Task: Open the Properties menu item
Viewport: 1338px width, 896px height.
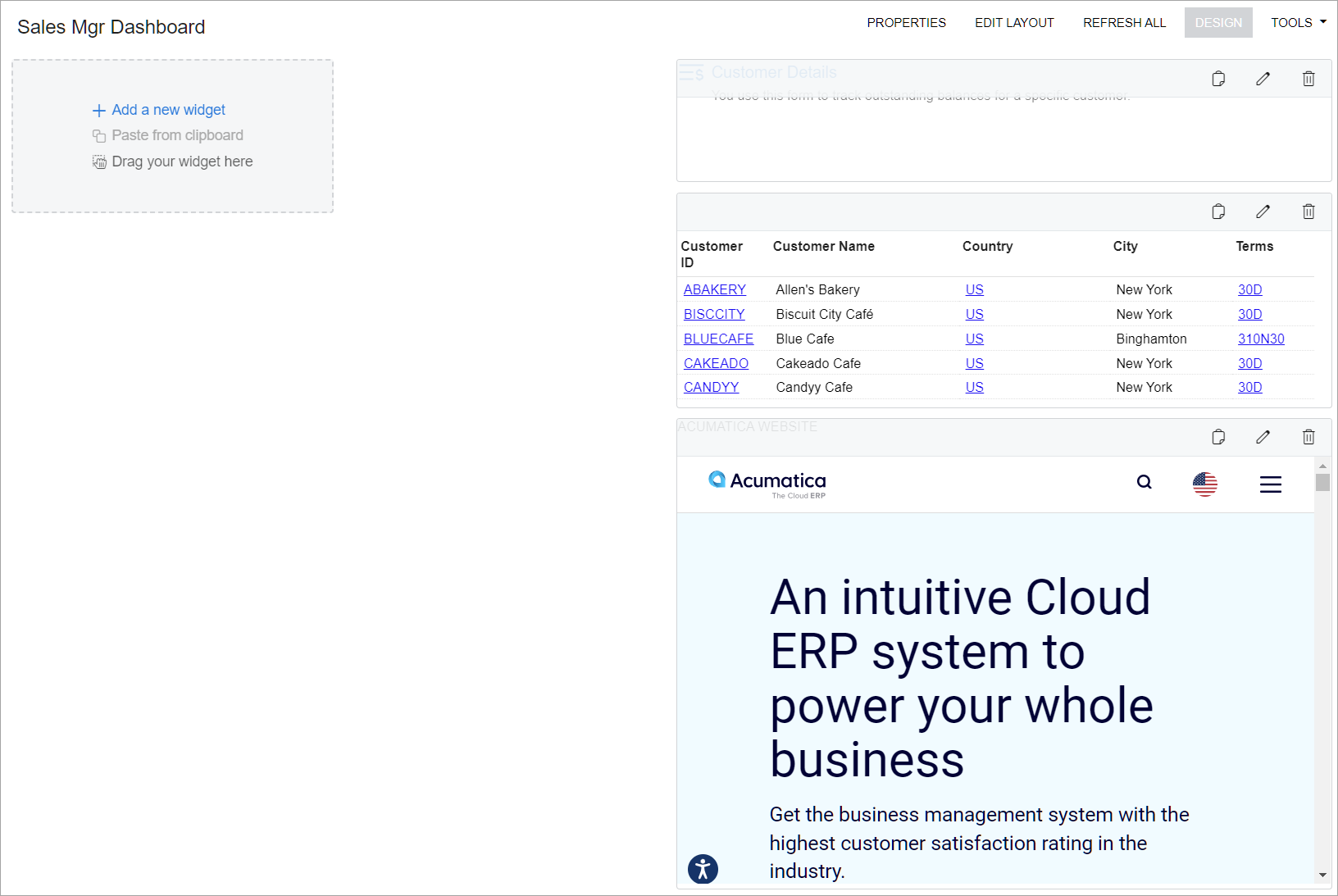Action: 906,23
